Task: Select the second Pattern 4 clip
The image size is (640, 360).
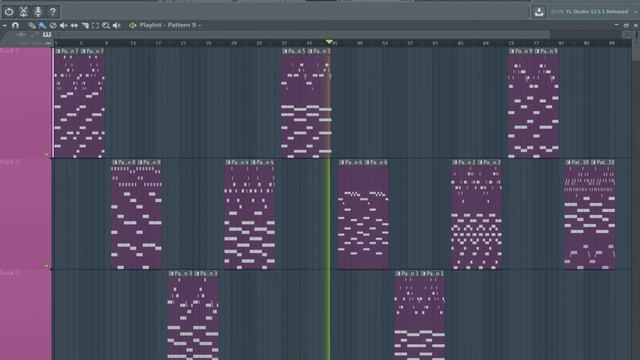Action: [x=262, y=214]
